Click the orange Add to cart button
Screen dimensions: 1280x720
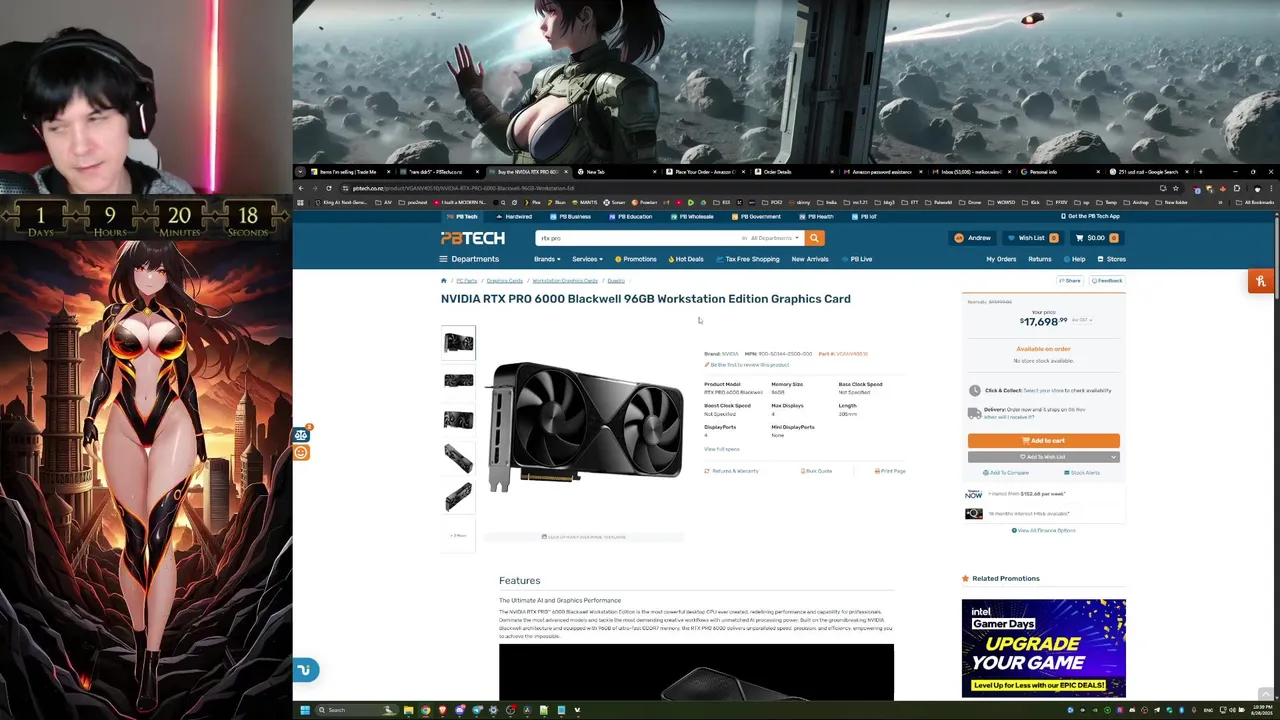[1043, 441]
